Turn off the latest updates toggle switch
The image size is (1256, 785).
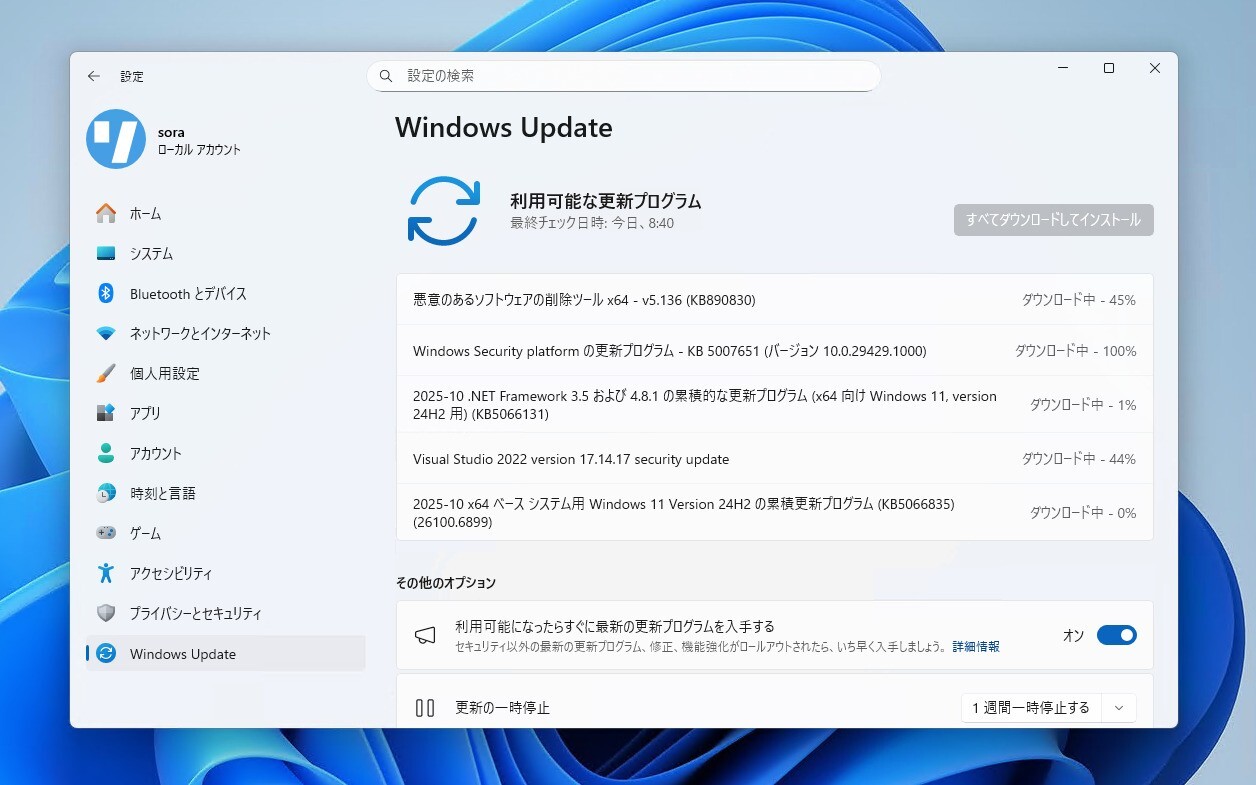[x=1117, y=635]
